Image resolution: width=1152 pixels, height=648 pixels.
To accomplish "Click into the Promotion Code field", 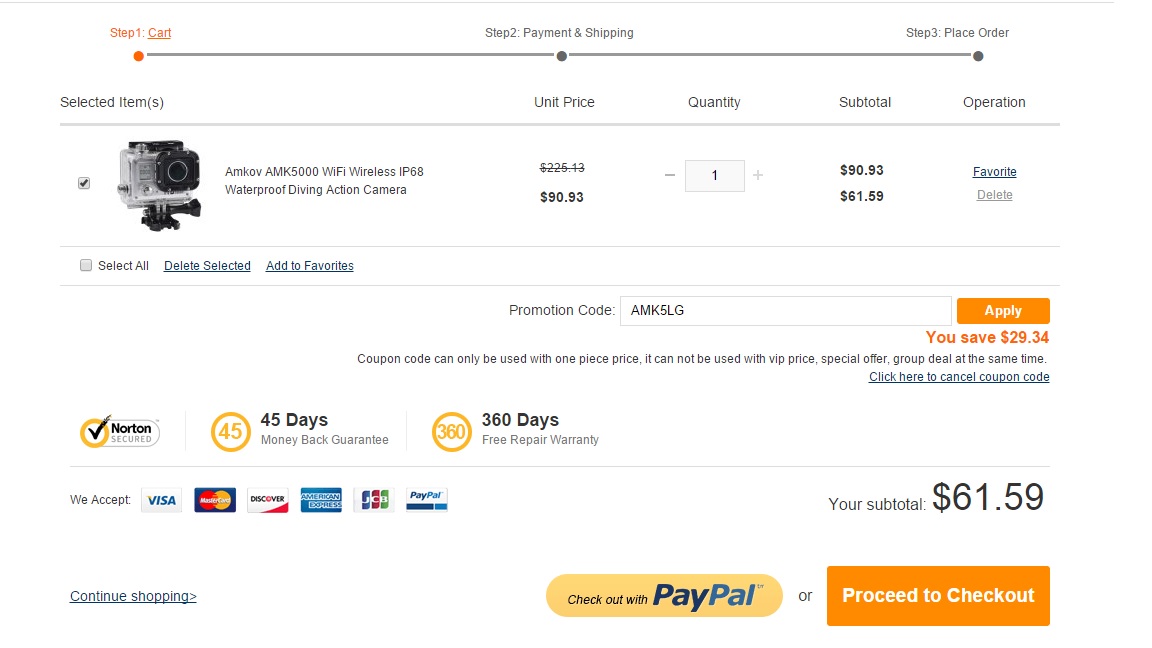I will 785,311.
